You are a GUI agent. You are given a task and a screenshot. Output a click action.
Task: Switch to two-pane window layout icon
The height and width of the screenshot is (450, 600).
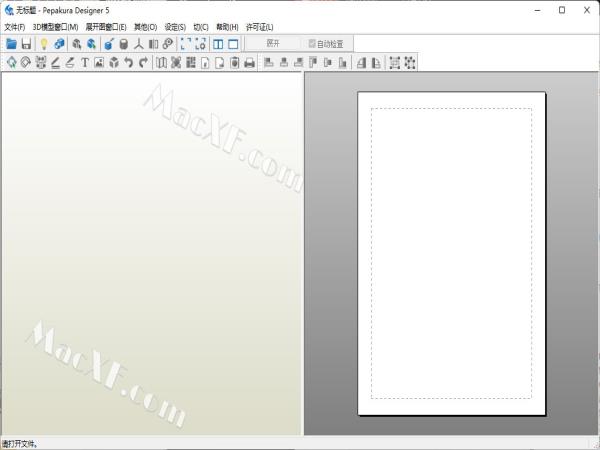218,44
